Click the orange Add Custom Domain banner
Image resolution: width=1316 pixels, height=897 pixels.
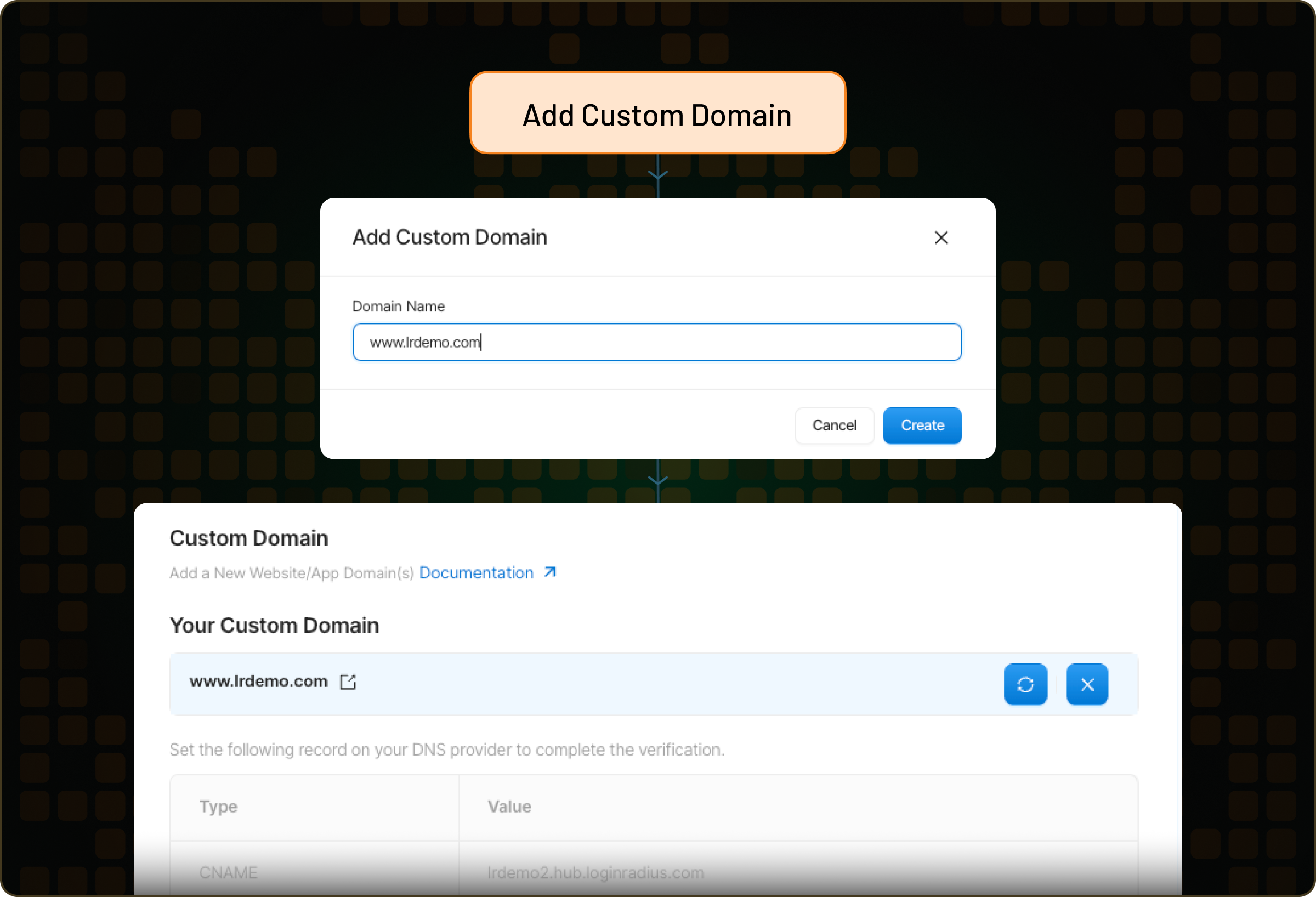point(657,113)
